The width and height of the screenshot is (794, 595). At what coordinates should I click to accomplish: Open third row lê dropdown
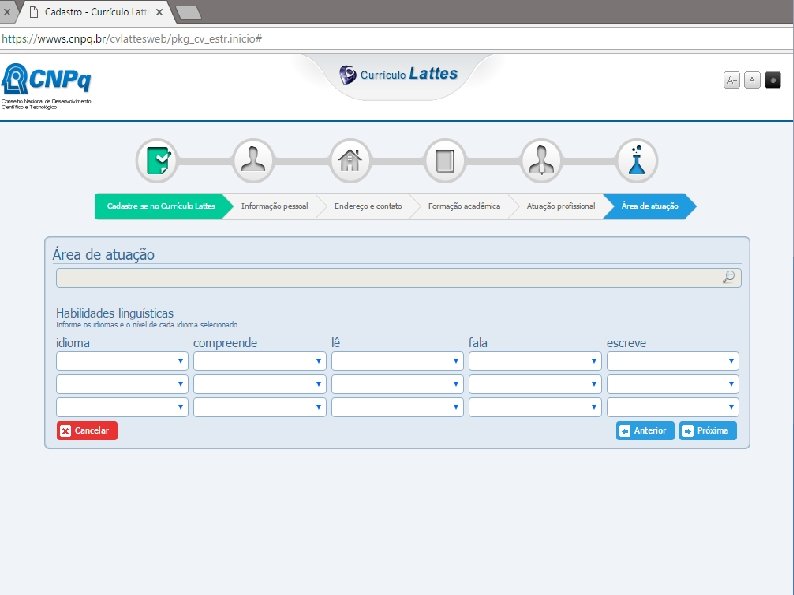click(397, 407)
